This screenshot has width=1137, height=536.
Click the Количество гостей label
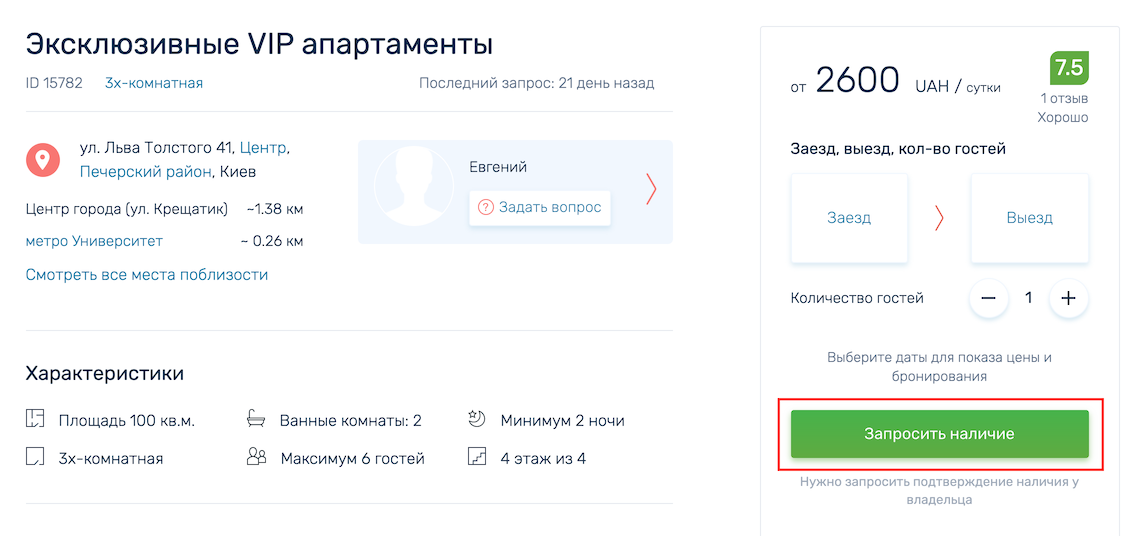tap(857, 298)
